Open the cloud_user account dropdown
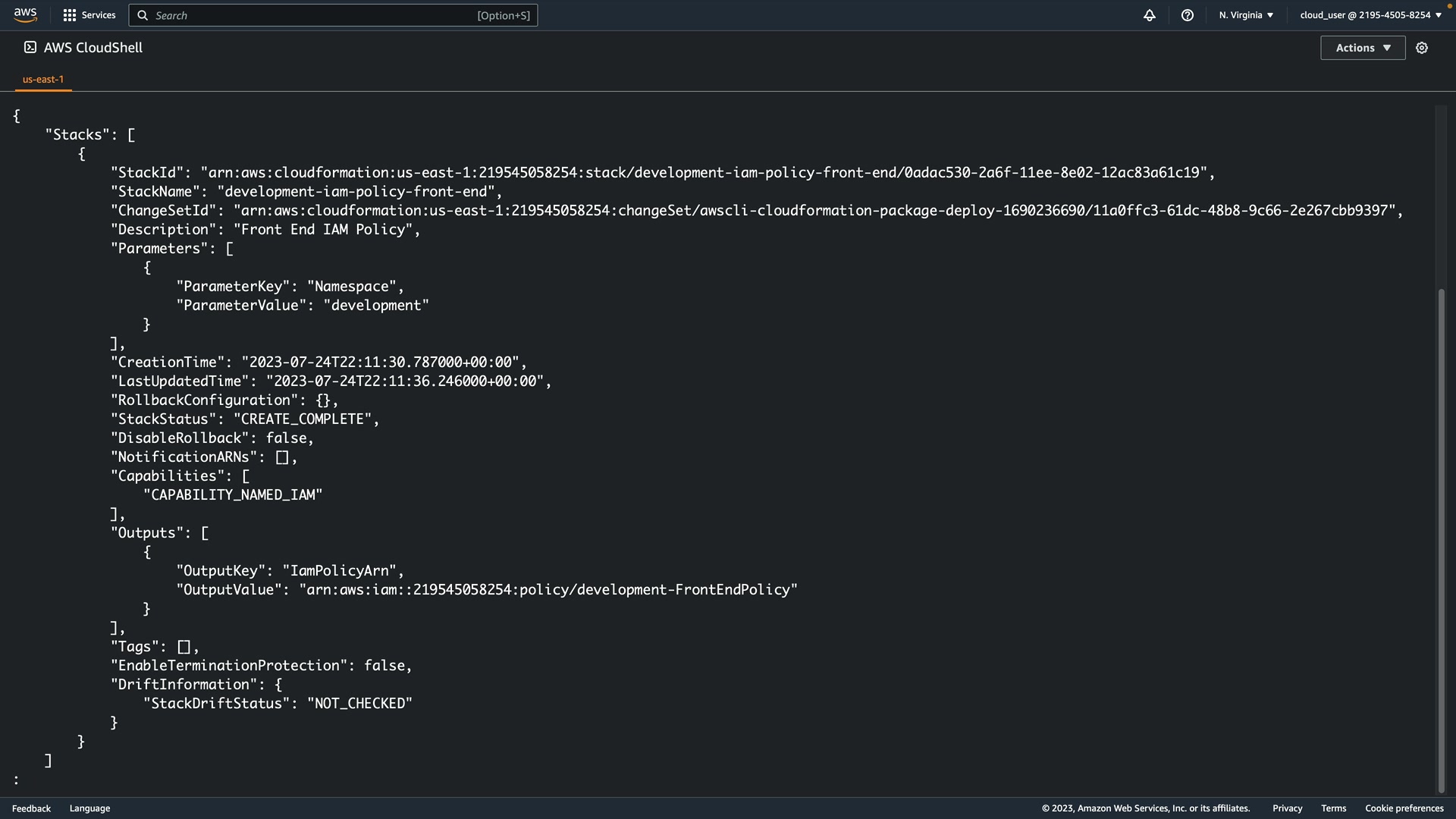The height and width of the screenshot is (819, 1456). [1370, 15]
